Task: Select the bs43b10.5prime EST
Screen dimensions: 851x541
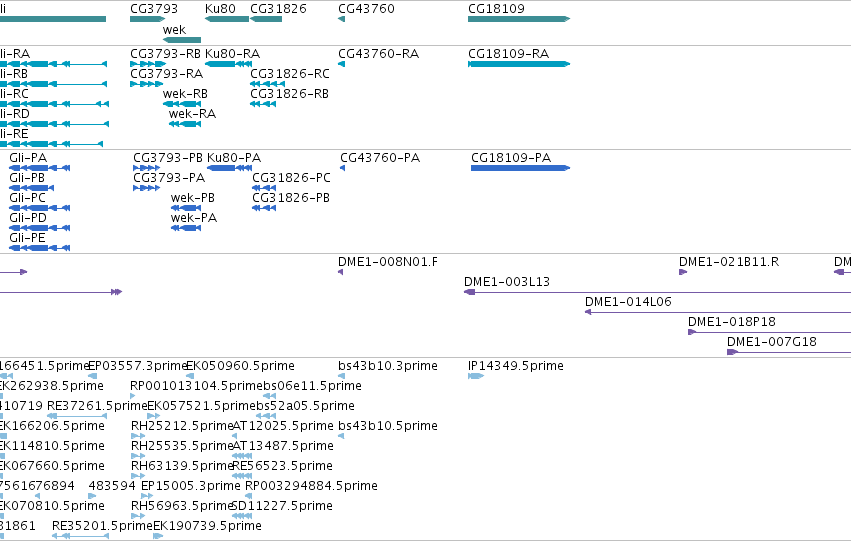Action: (x=341, y=436)
